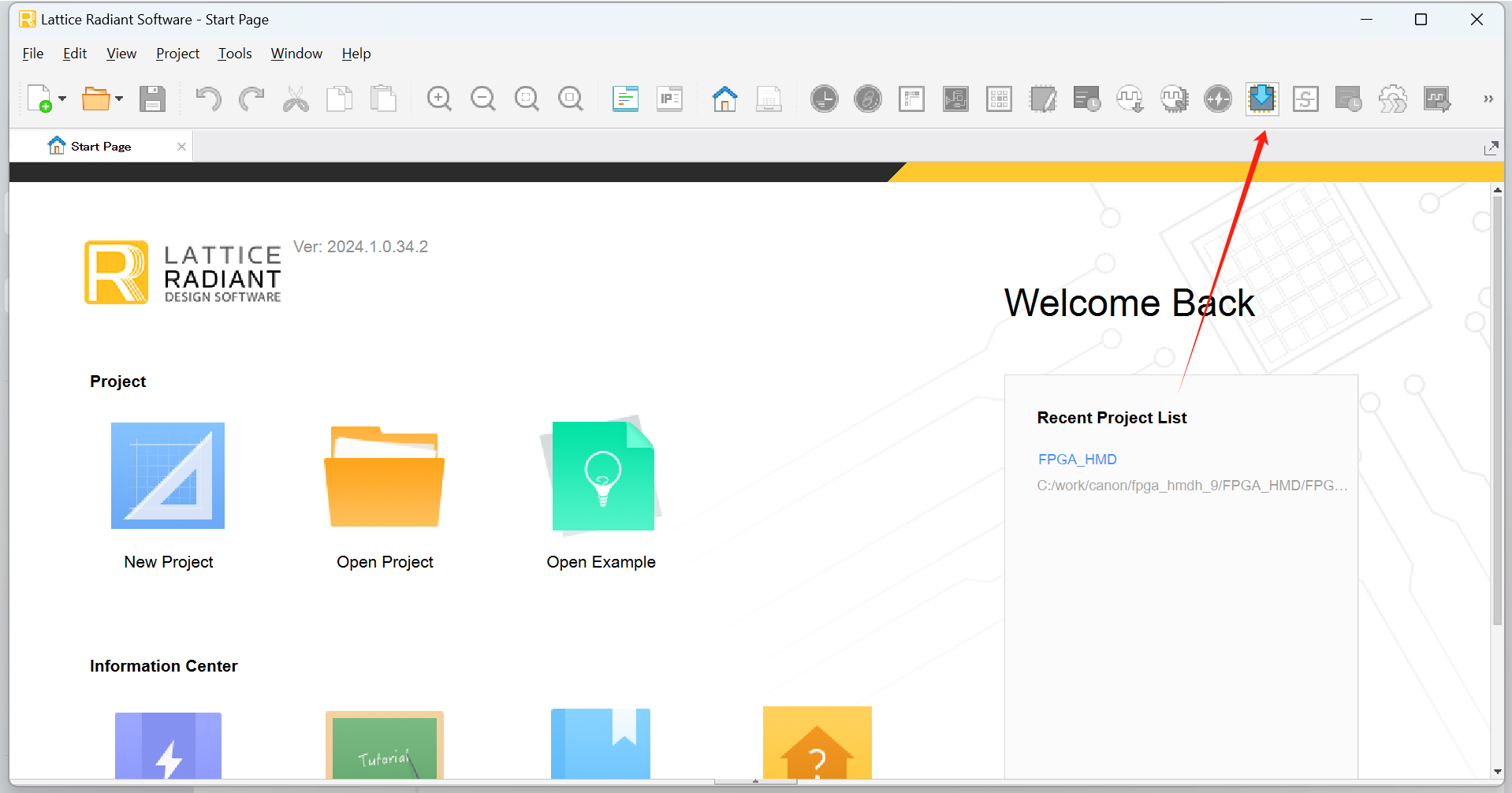Click the Zoom Out magnifier icon
Image resolution: width=1512 pixels, height=793 pixels.
[482, 99]
